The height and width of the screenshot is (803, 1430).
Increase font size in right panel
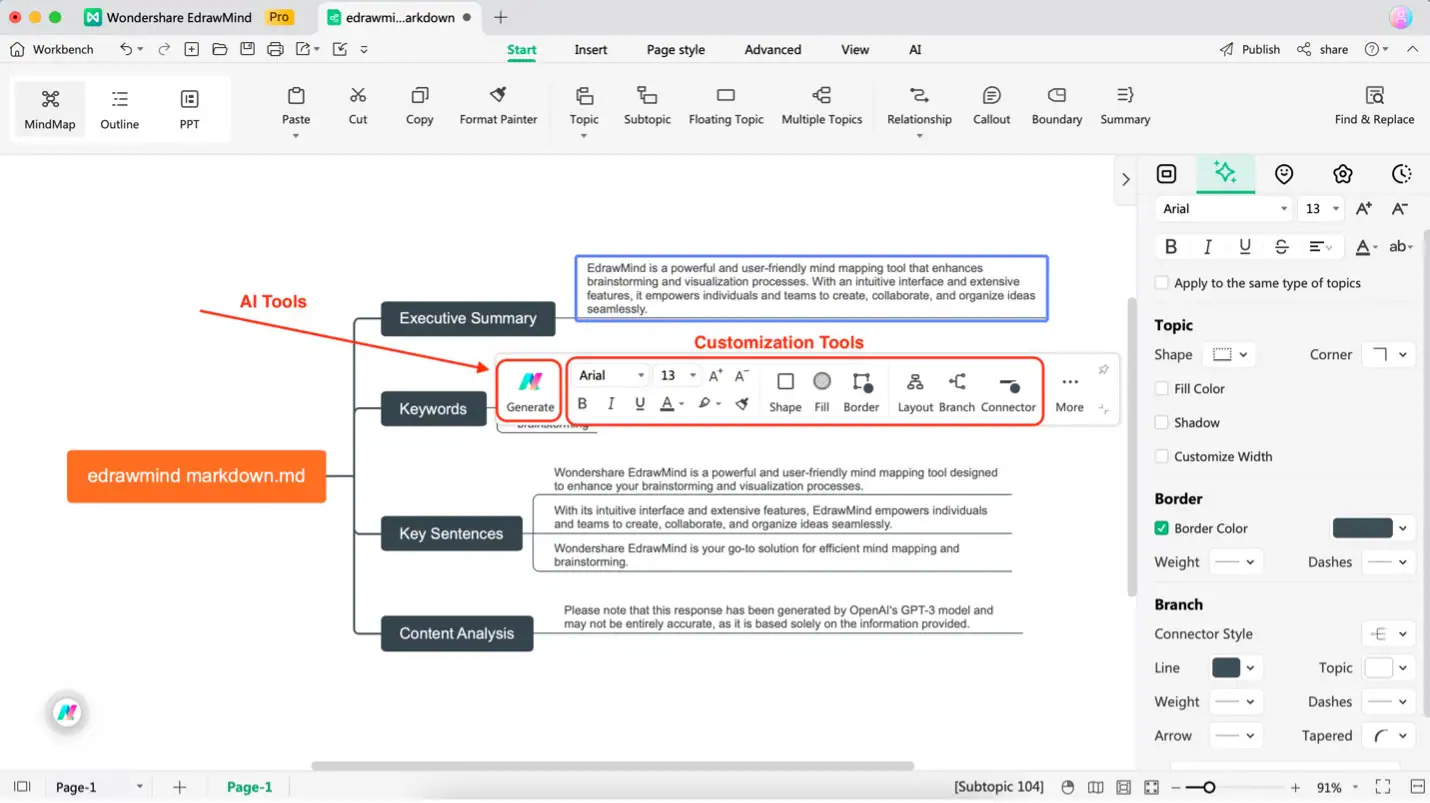1363,209
